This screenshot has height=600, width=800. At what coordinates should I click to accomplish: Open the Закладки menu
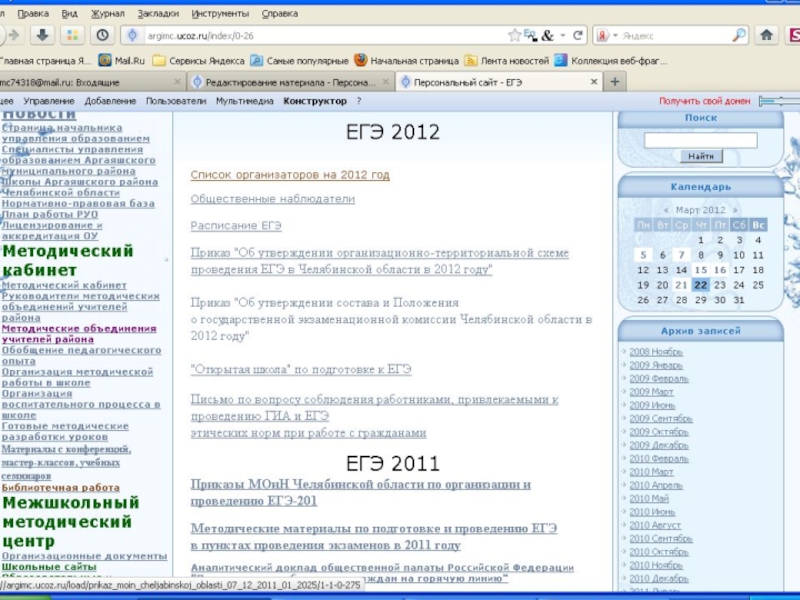pos(158,14)
